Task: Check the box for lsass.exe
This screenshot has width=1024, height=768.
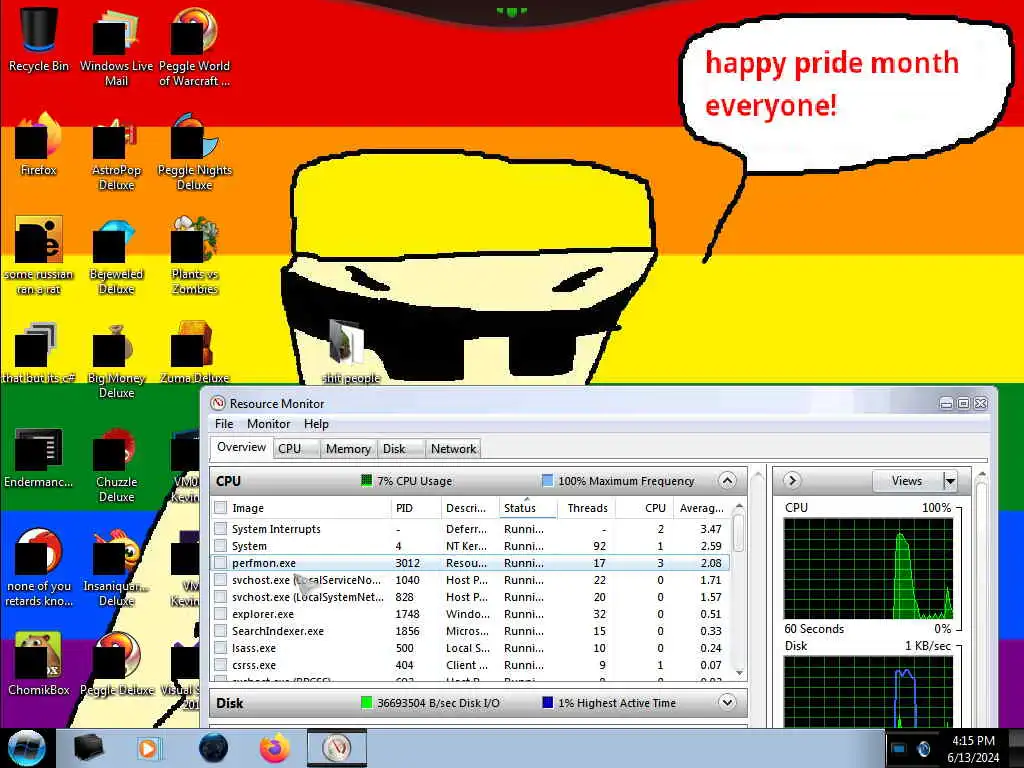Action: click(221, 647)
